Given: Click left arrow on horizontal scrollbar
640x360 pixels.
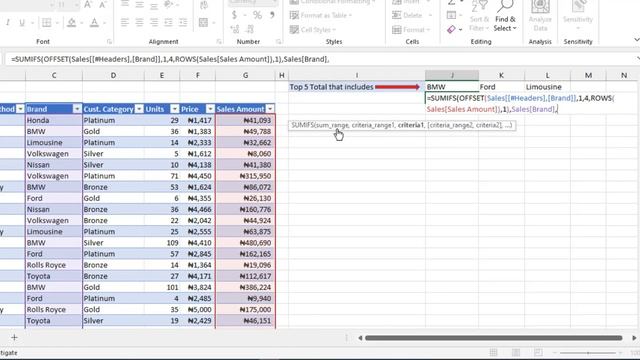Looking at the screenshot, I should coord(360,338).
